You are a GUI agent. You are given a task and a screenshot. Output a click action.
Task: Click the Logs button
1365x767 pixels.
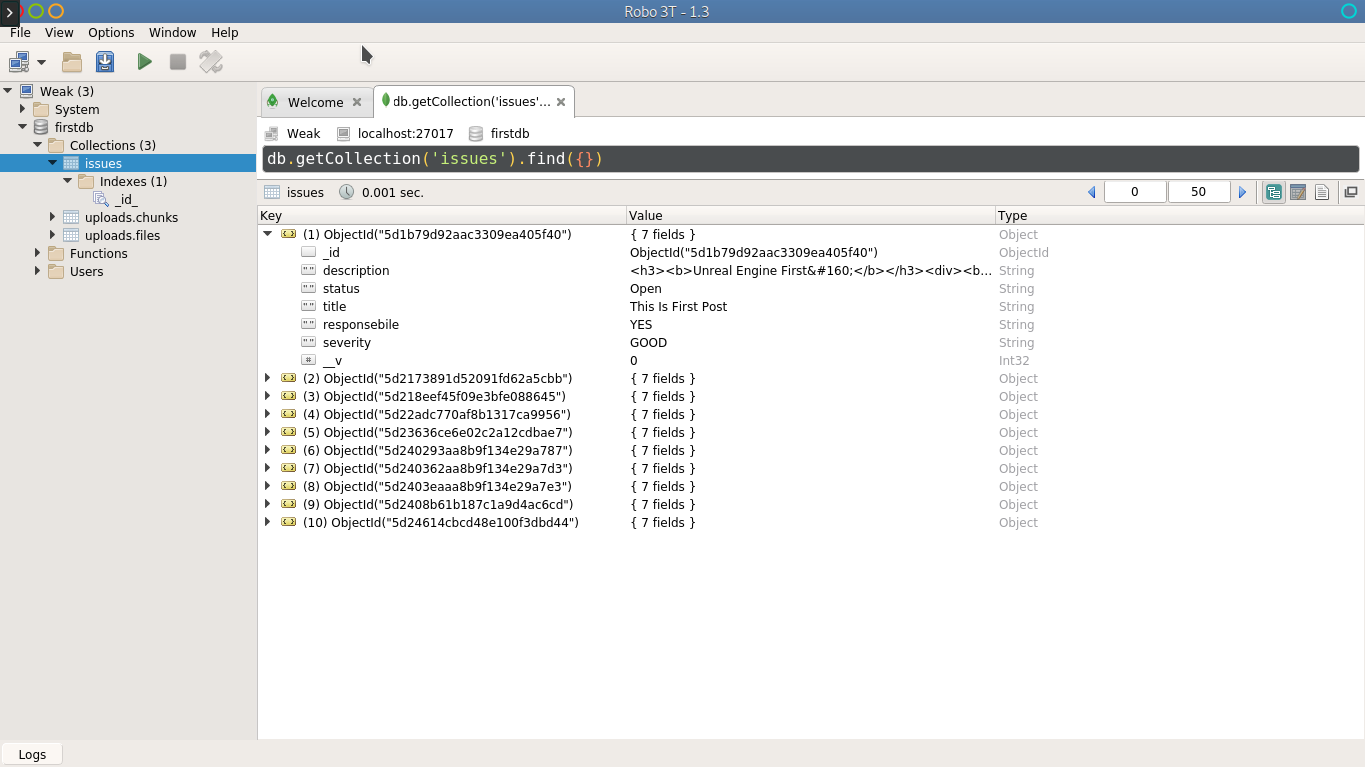click(x=32, y=754)
